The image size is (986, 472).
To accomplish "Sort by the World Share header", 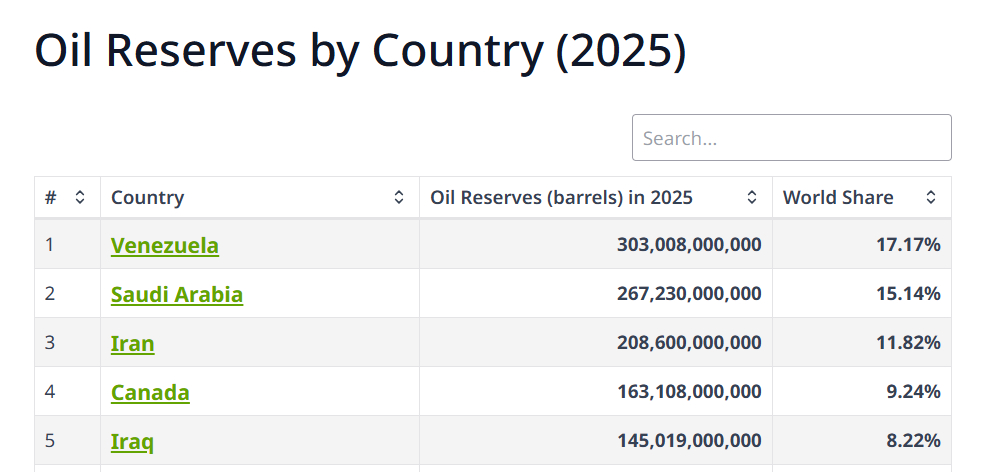I will [x=838, y=198].
